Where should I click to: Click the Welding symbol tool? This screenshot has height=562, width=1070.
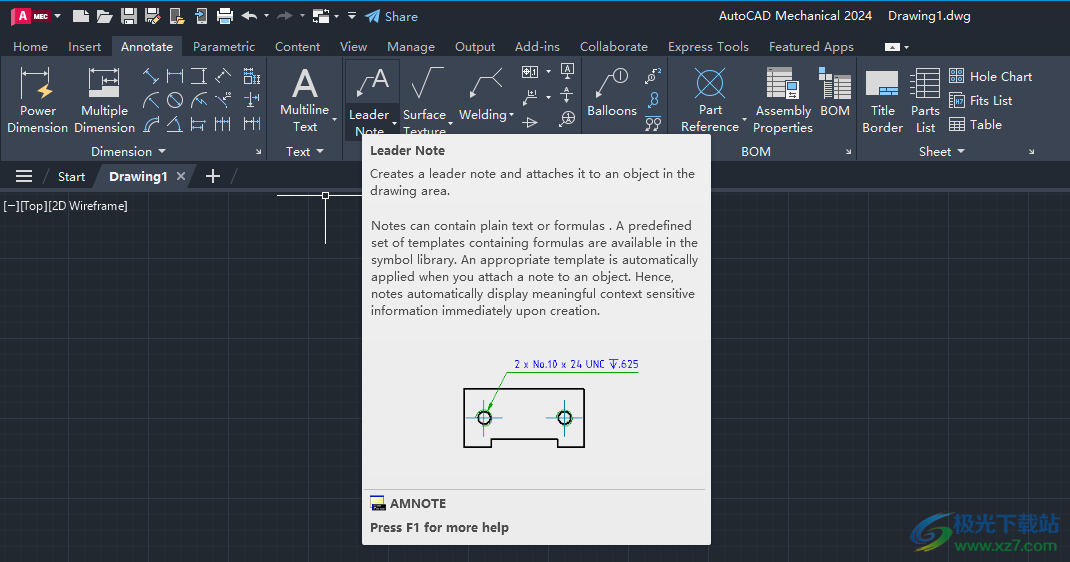[483, 95]
